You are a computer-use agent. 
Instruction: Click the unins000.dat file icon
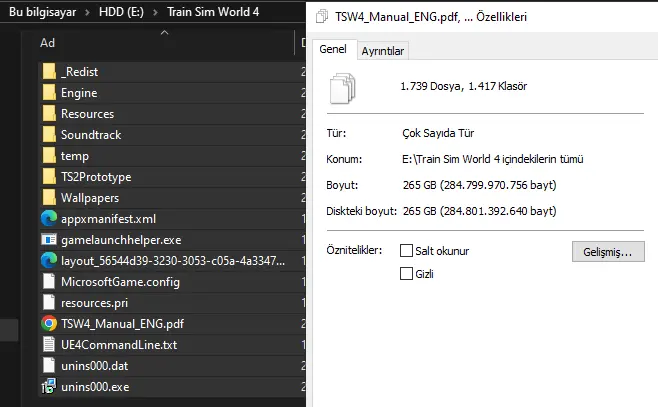[x=49, y=365]
